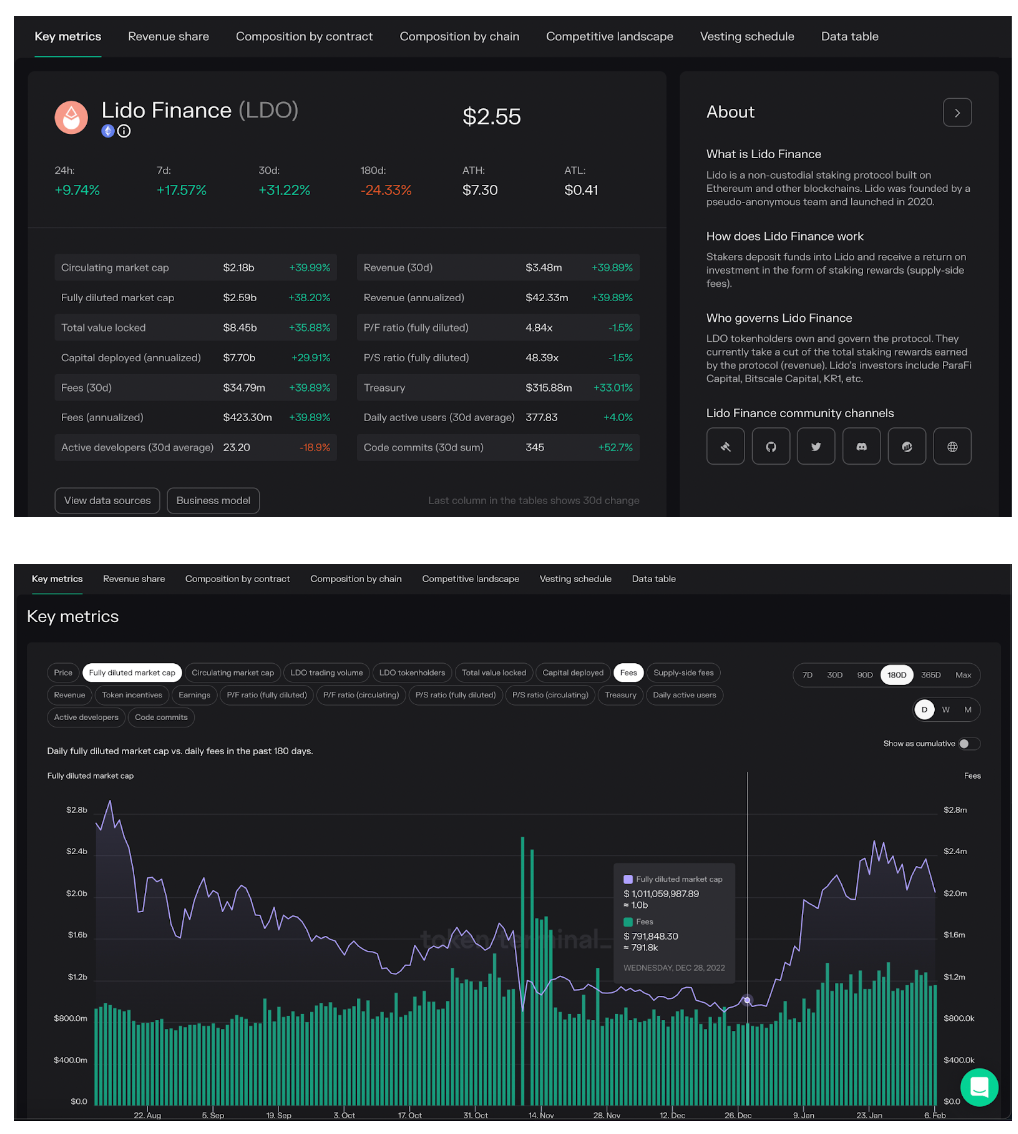Click the Circulating market cap table row
This screenshot has height=1134, width=1018.
click(195, 268)
